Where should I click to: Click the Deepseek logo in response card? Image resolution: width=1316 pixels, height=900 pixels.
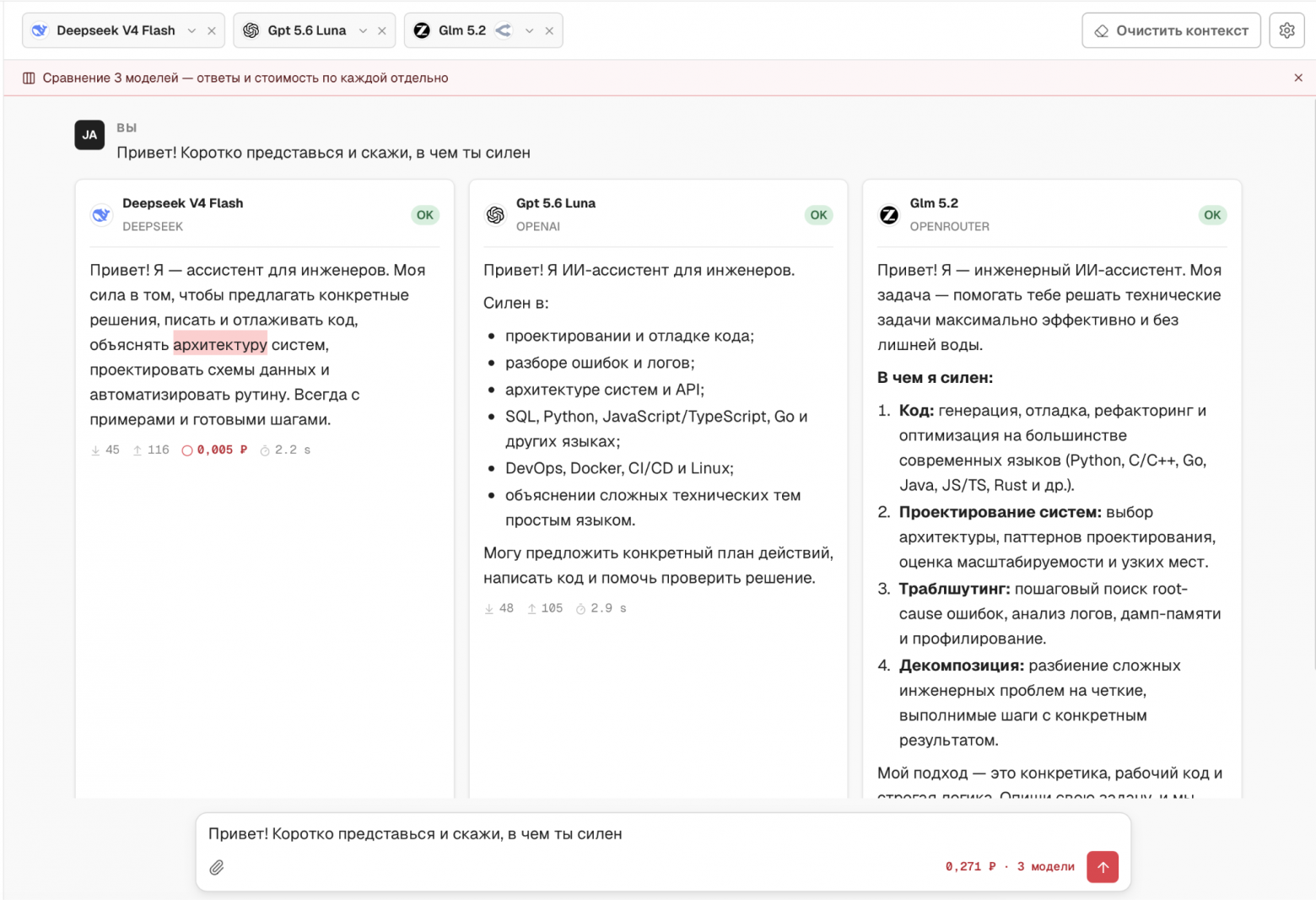point(101,215)
